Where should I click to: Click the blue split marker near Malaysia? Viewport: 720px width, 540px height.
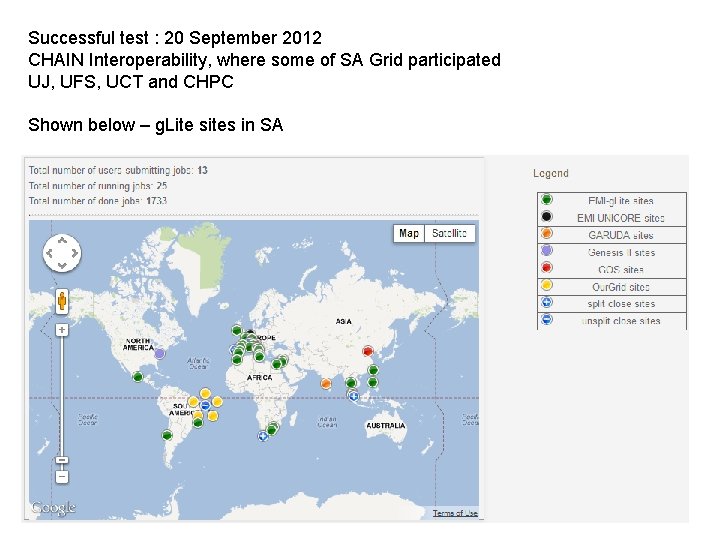coord(354,396)
